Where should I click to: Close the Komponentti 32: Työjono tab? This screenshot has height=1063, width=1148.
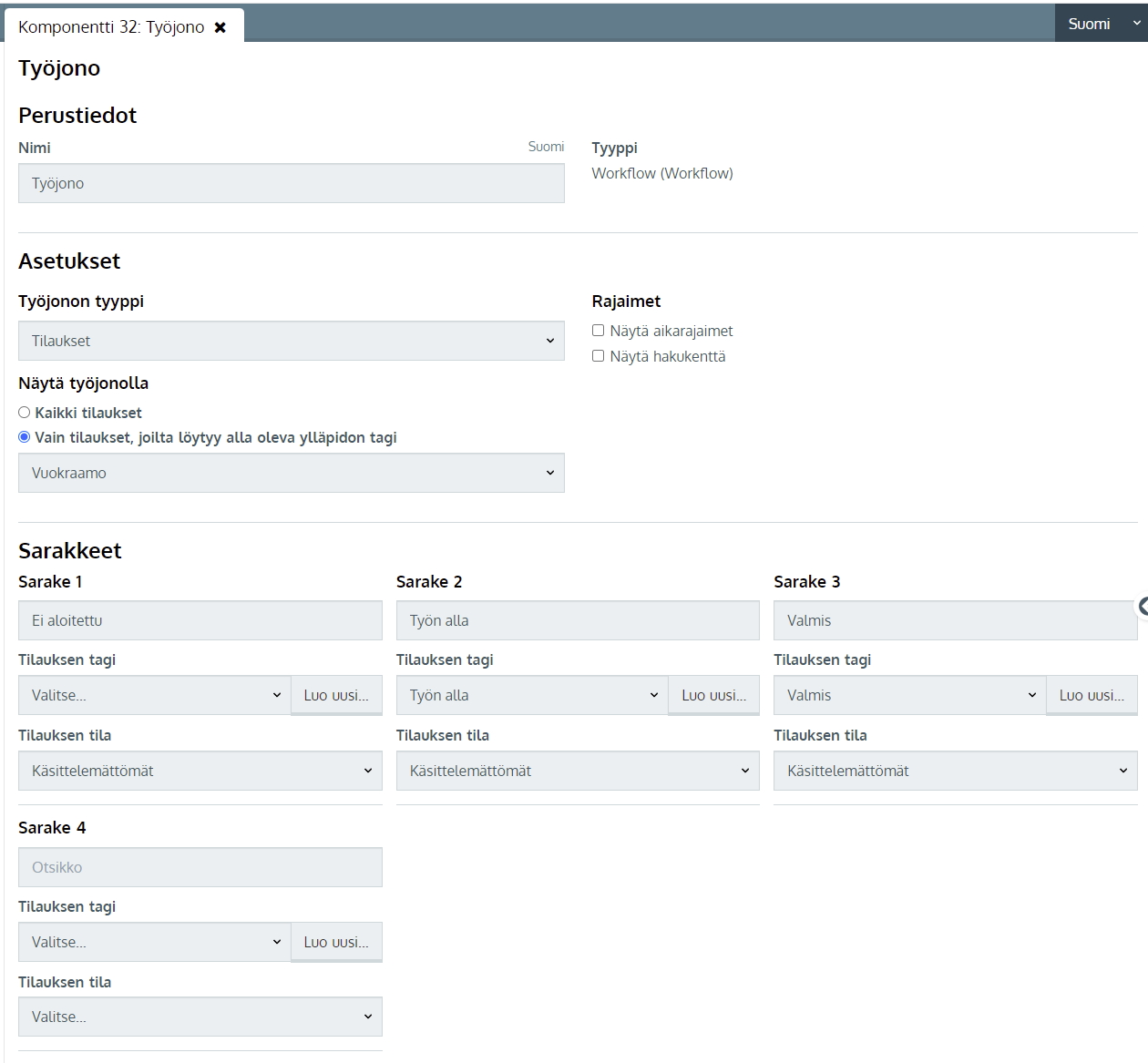pyautogui.click(x=220, y=27)
